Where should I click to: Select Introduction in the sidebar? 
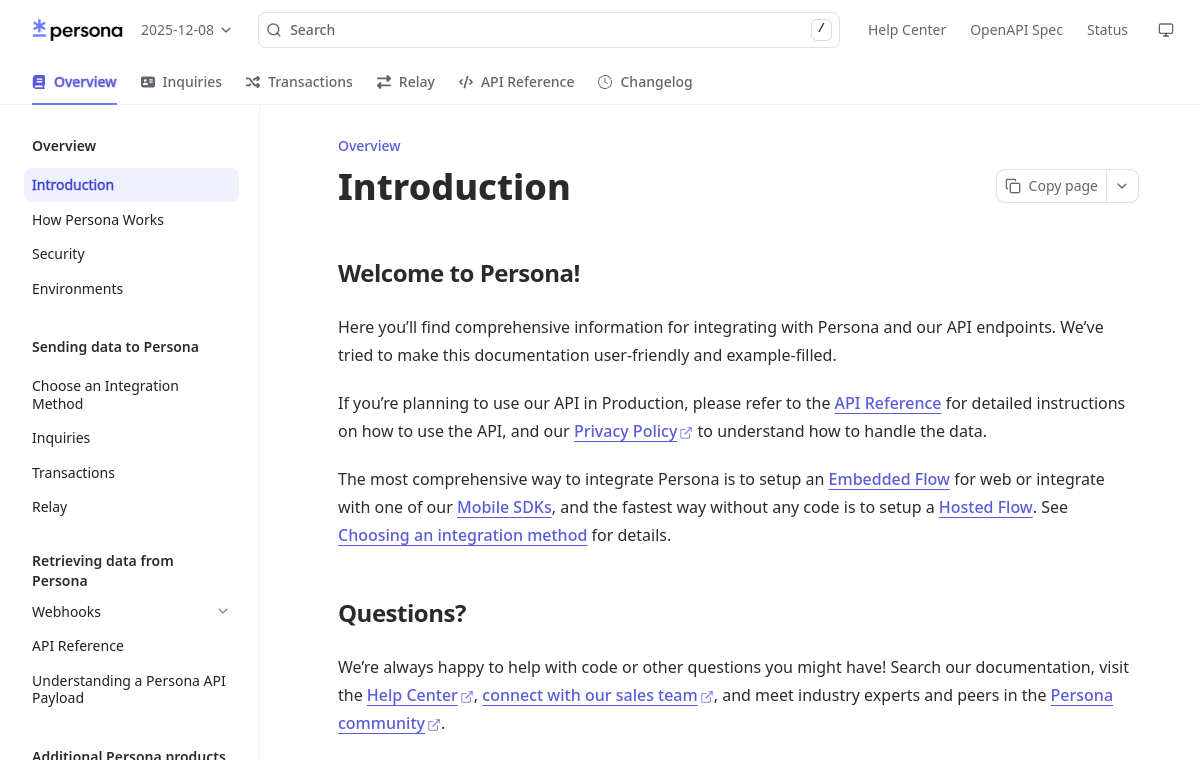131,185
